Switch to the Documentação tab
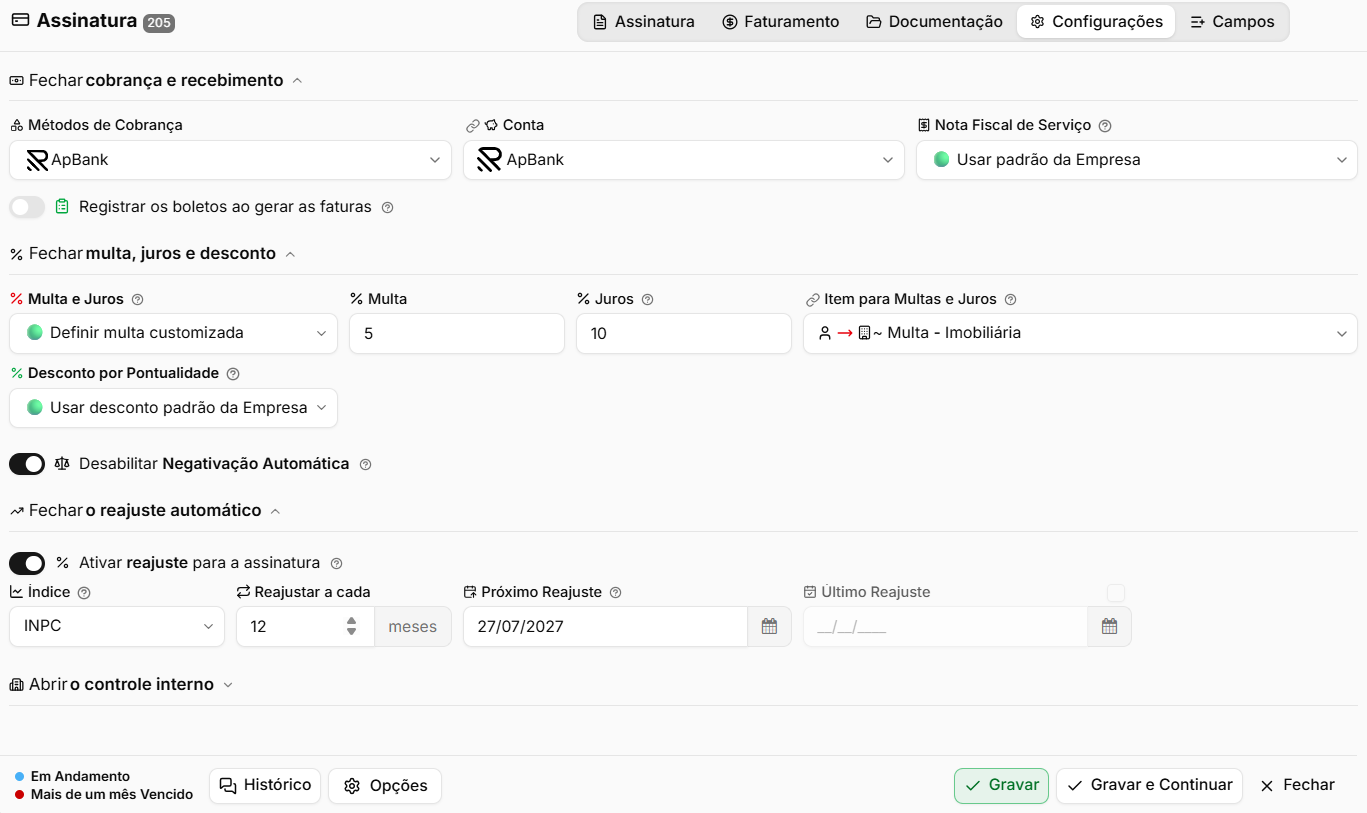1367x813 pixels. pyautogui.click(x=934, y=21)
